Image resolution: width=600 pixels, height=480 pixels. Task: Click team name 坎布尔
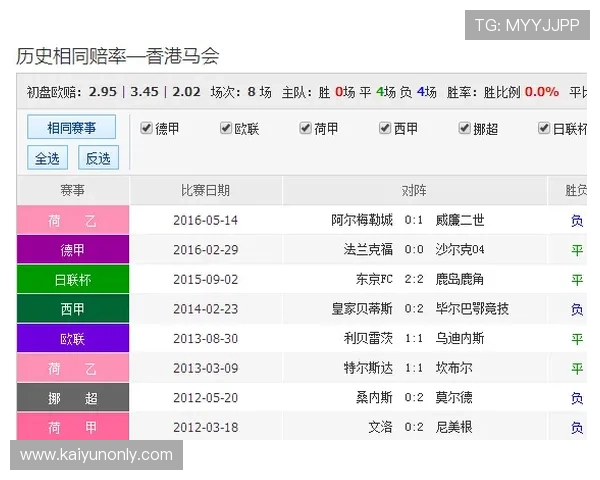click(454, 368)
